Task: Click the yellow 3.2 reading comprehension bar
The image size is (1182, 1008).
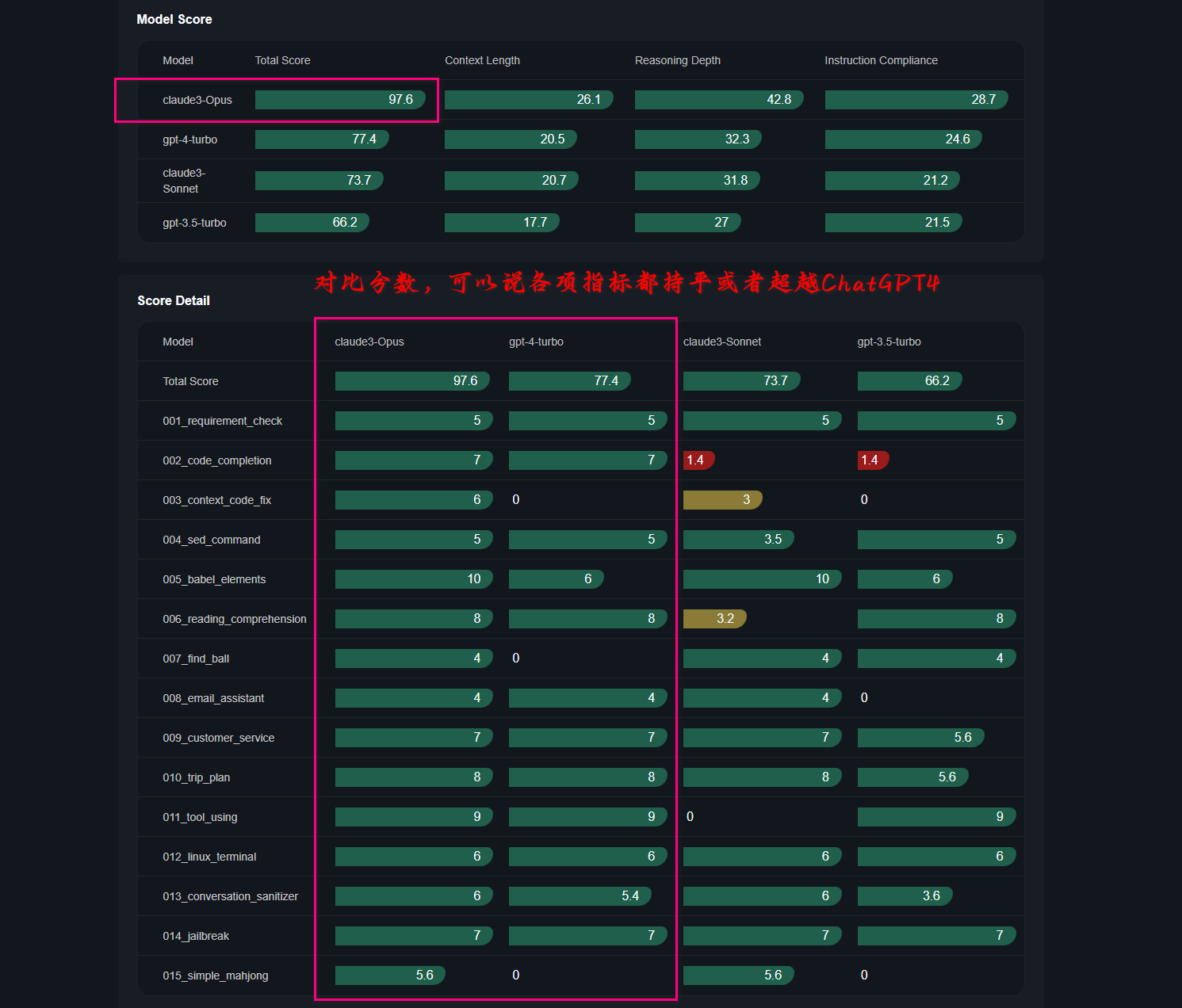Action: 715,618
